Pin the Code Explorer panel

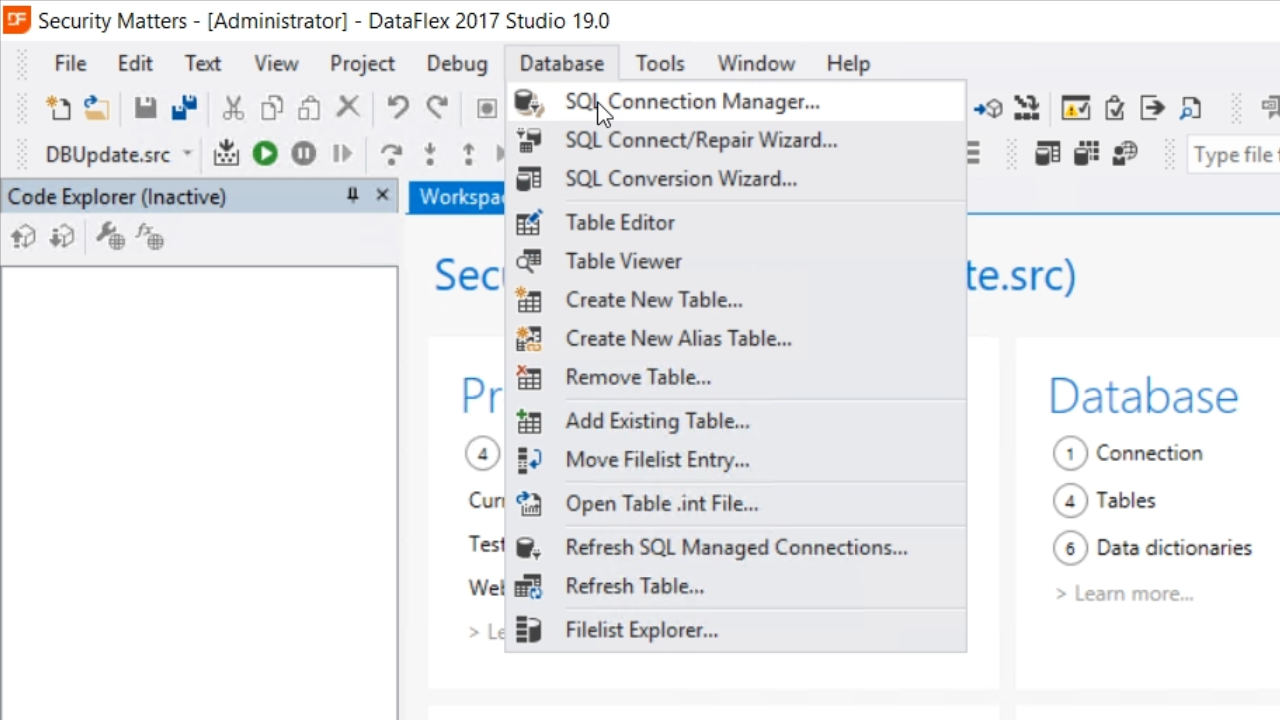(x=352, y=195)
